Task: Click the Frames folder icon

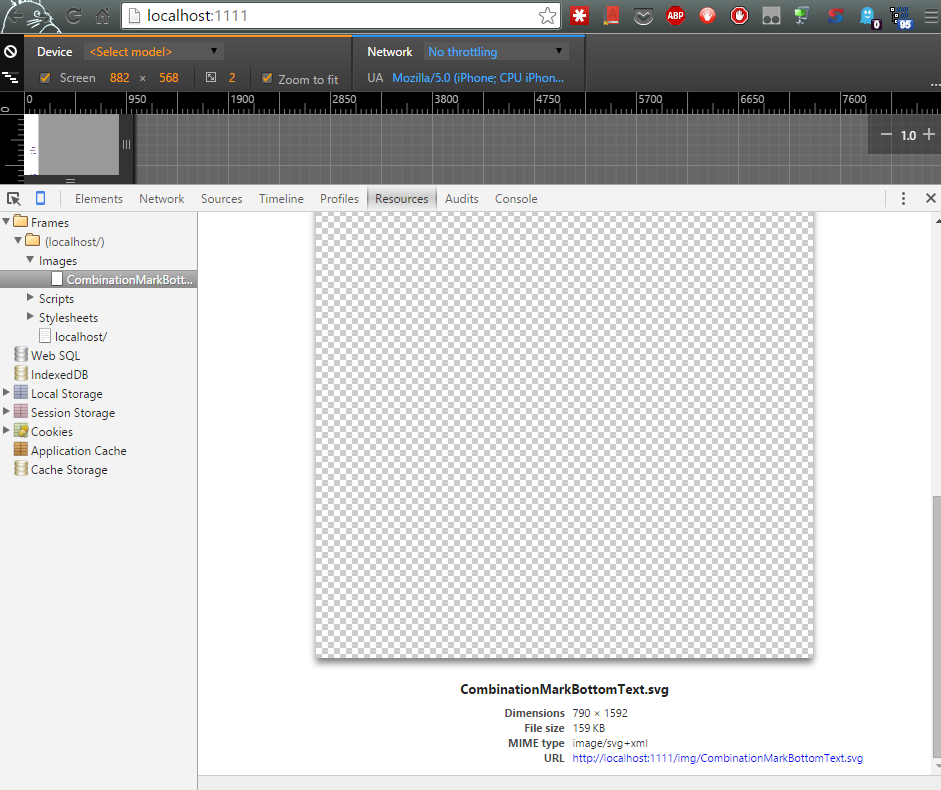Action: pyautogui.click(x=21, y=222)
